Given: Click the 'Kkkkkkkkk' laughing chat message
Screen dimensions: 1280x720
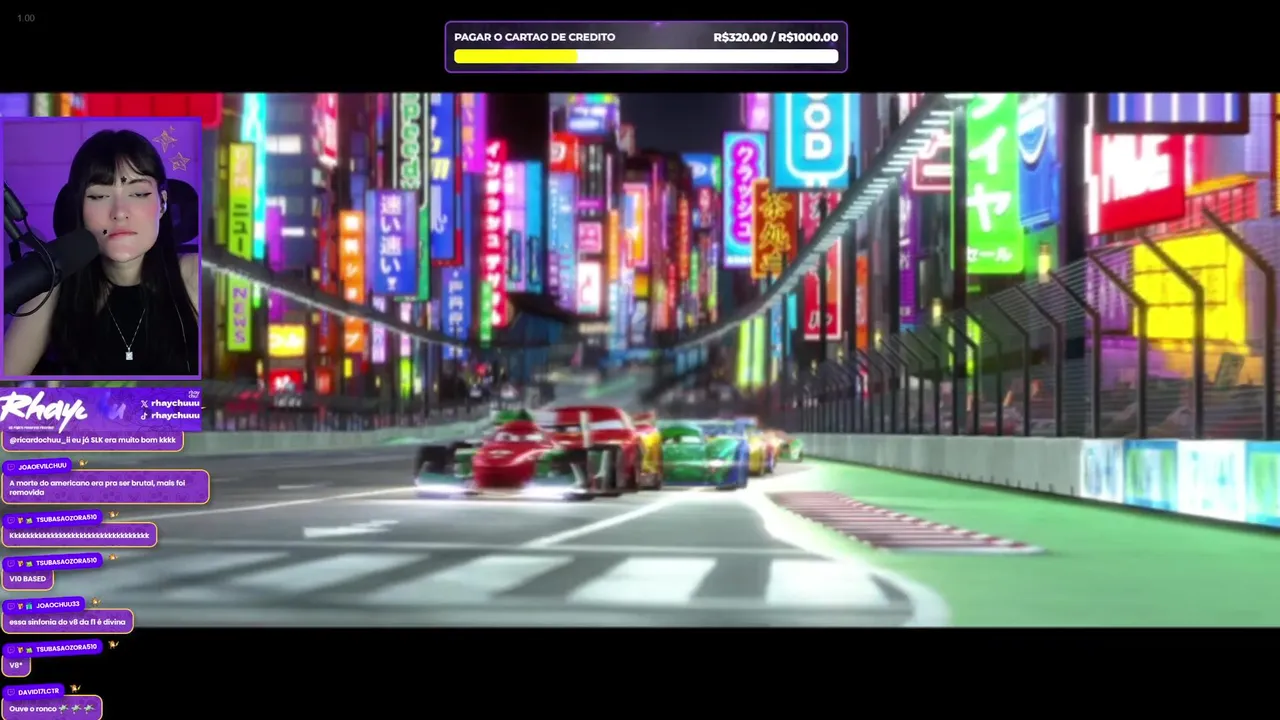Looking at the screenshot, I should coord(79,535).
